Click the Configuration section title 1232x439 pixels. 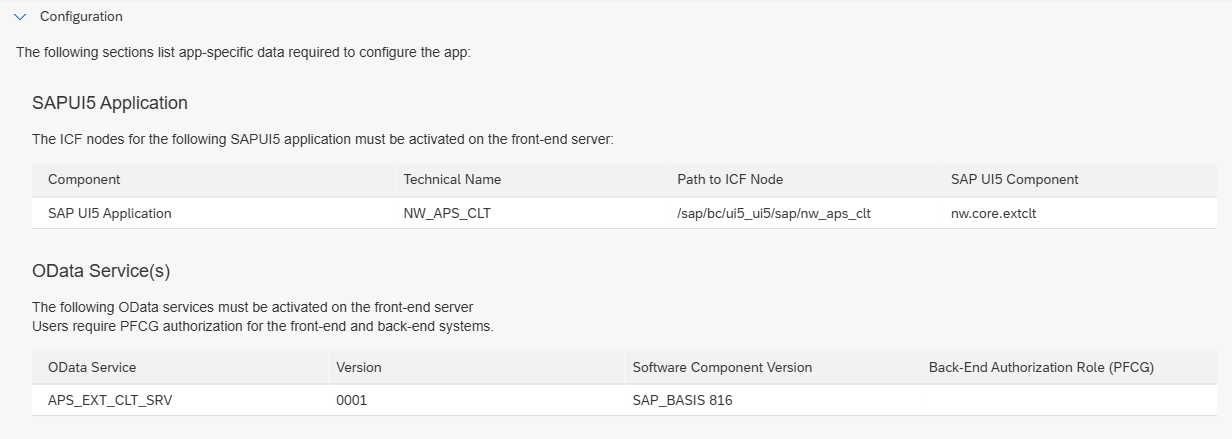[x=81, y=17]
